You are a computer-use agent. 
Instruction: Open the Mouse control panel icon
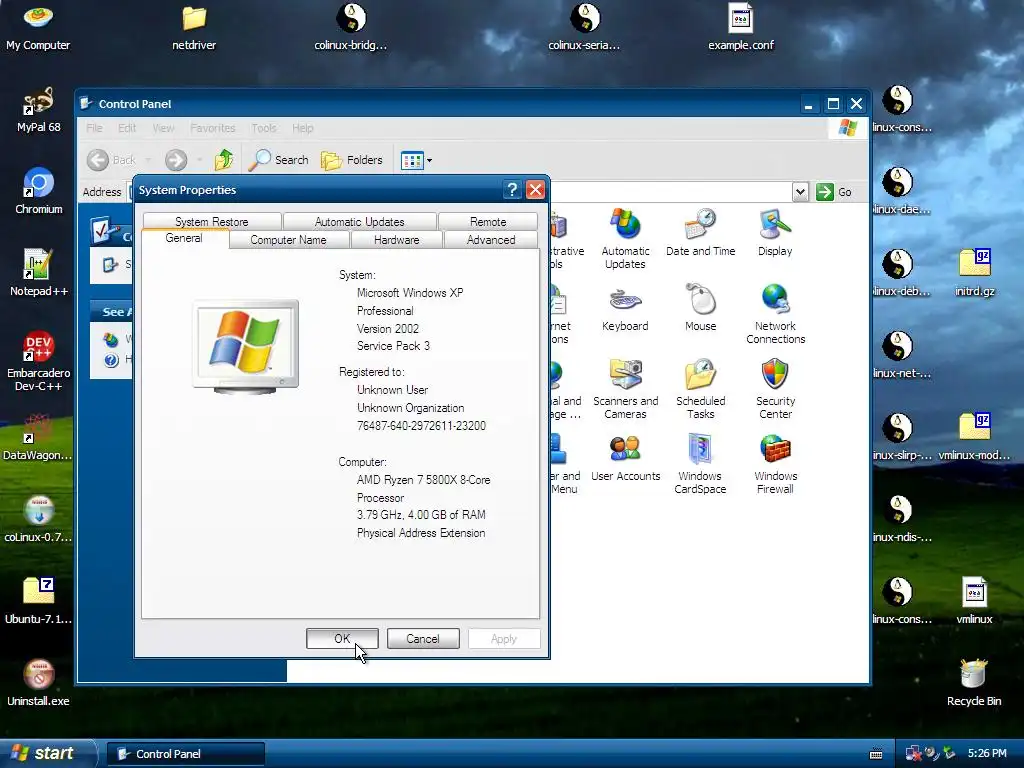coord(700,308)
